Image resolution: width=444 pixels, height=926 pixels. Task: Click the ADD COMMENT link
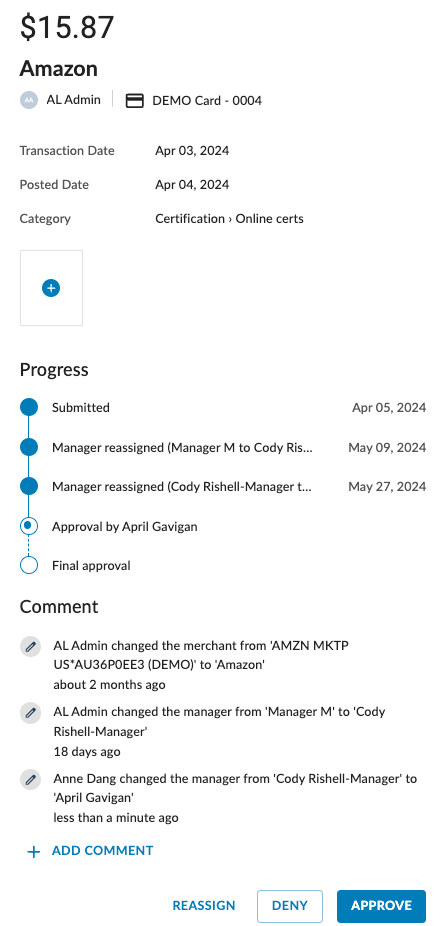pos(102,850)
